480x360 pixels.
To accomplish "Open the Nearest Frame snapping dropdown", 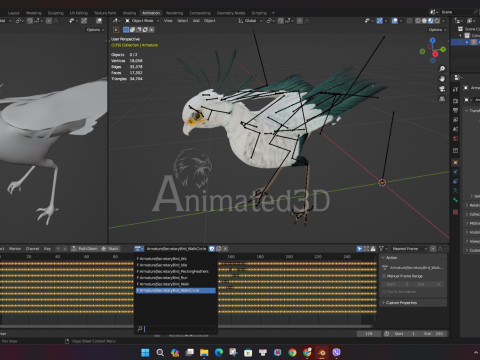I will [x=409, y=249].
